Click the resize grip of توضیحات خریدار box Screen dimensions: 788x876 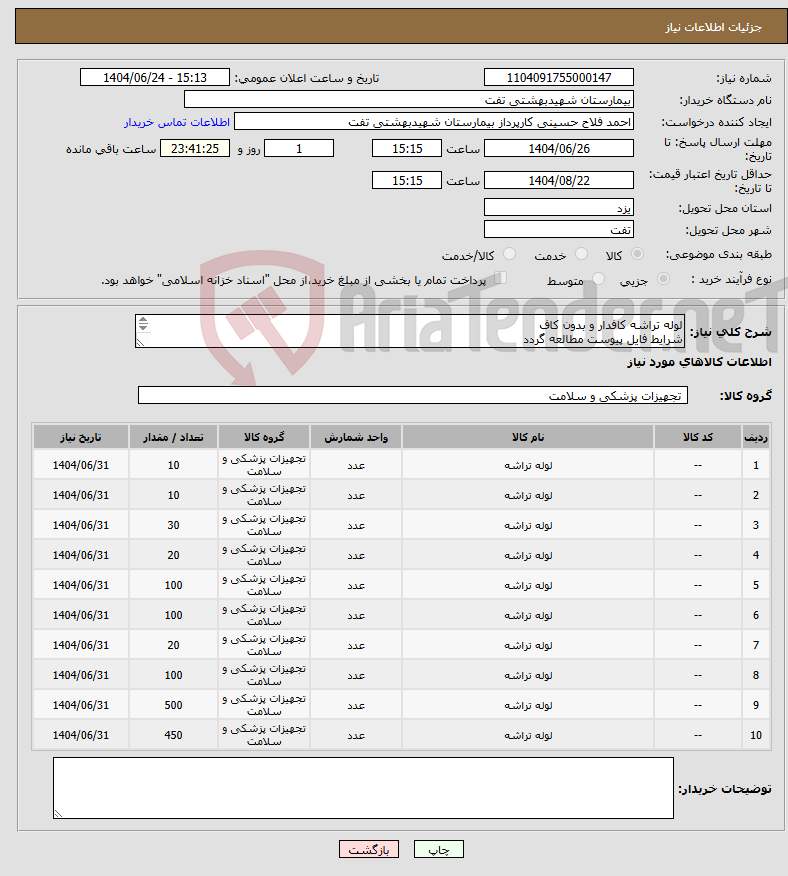[x=58, y=813]
